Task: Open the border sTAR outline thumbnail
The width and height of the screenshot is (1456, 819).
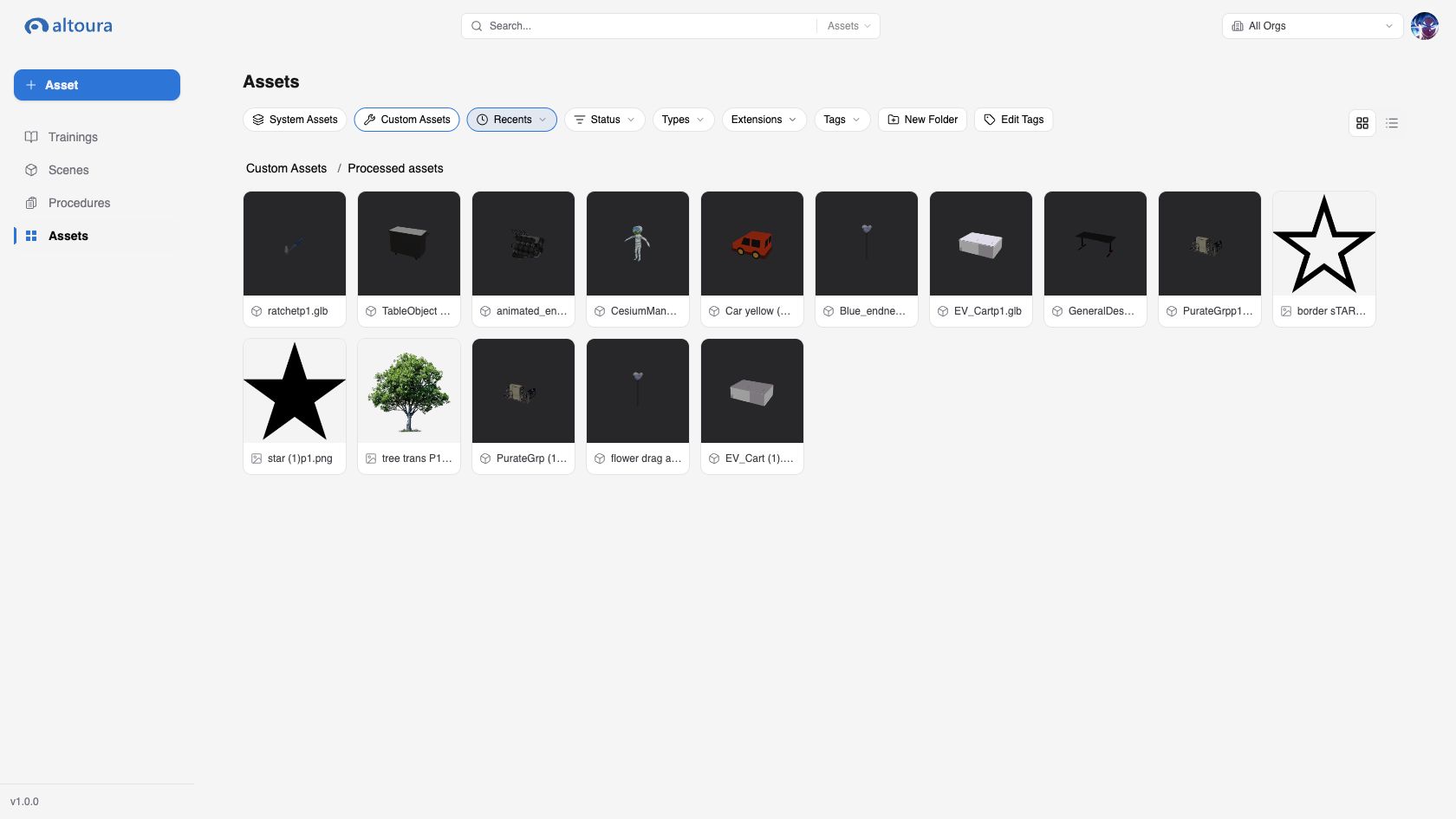Action: tap(1324, 244)
